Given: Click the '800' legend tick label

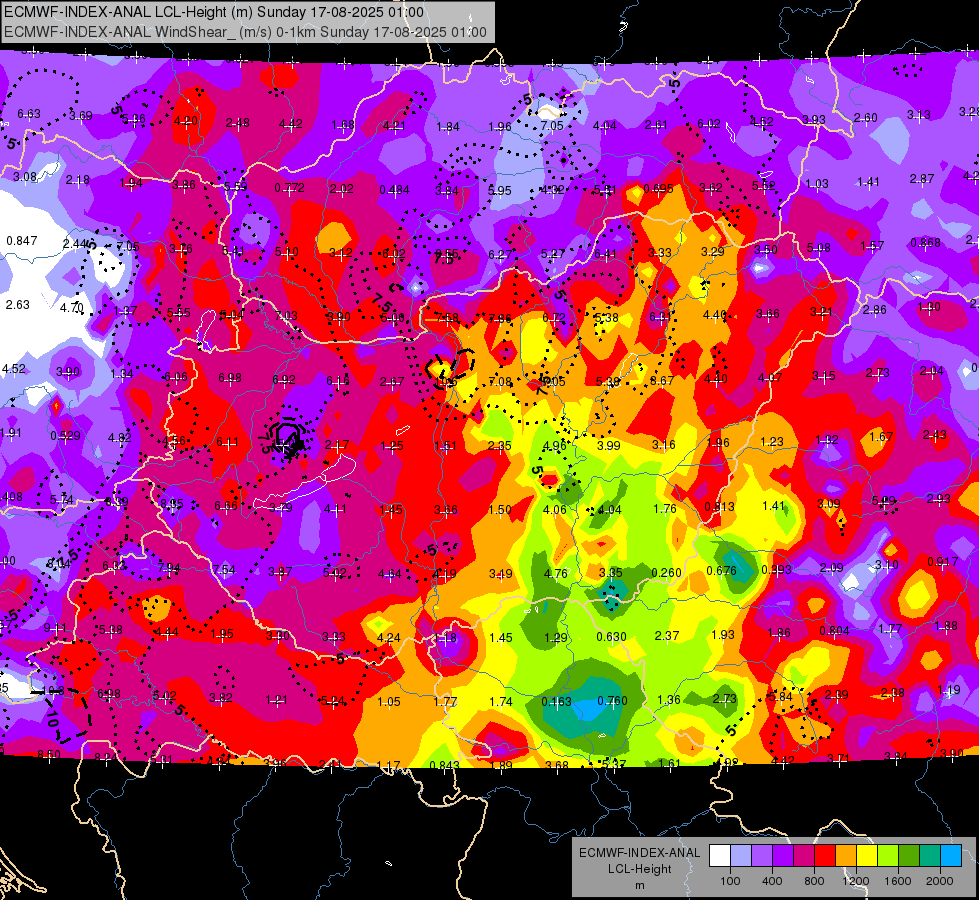Looking at the screenshot, I should pos(814,881).
